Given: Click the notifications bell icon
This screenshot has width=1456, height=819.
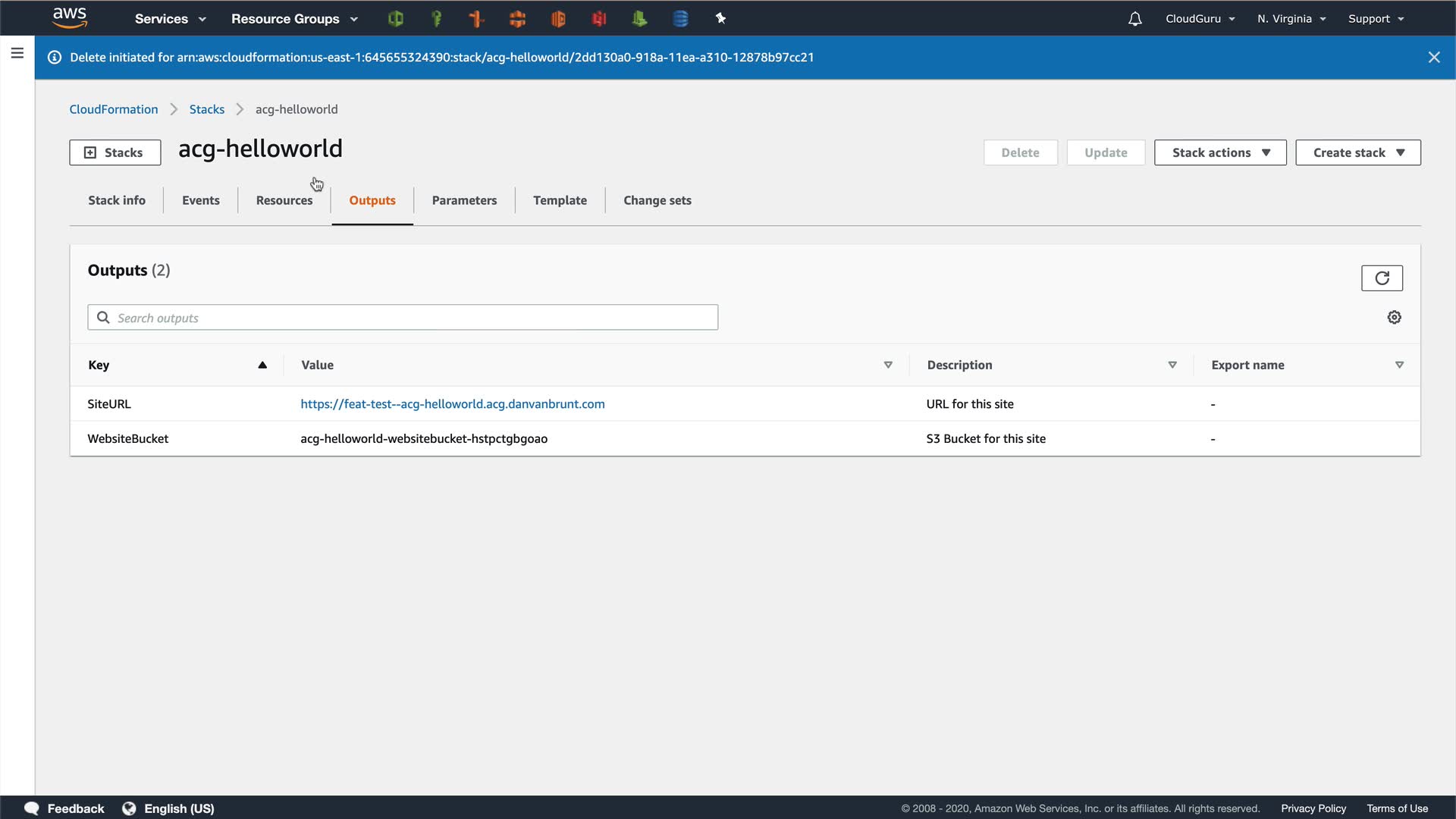Looking at the screenshot, I should point(1134,19).
